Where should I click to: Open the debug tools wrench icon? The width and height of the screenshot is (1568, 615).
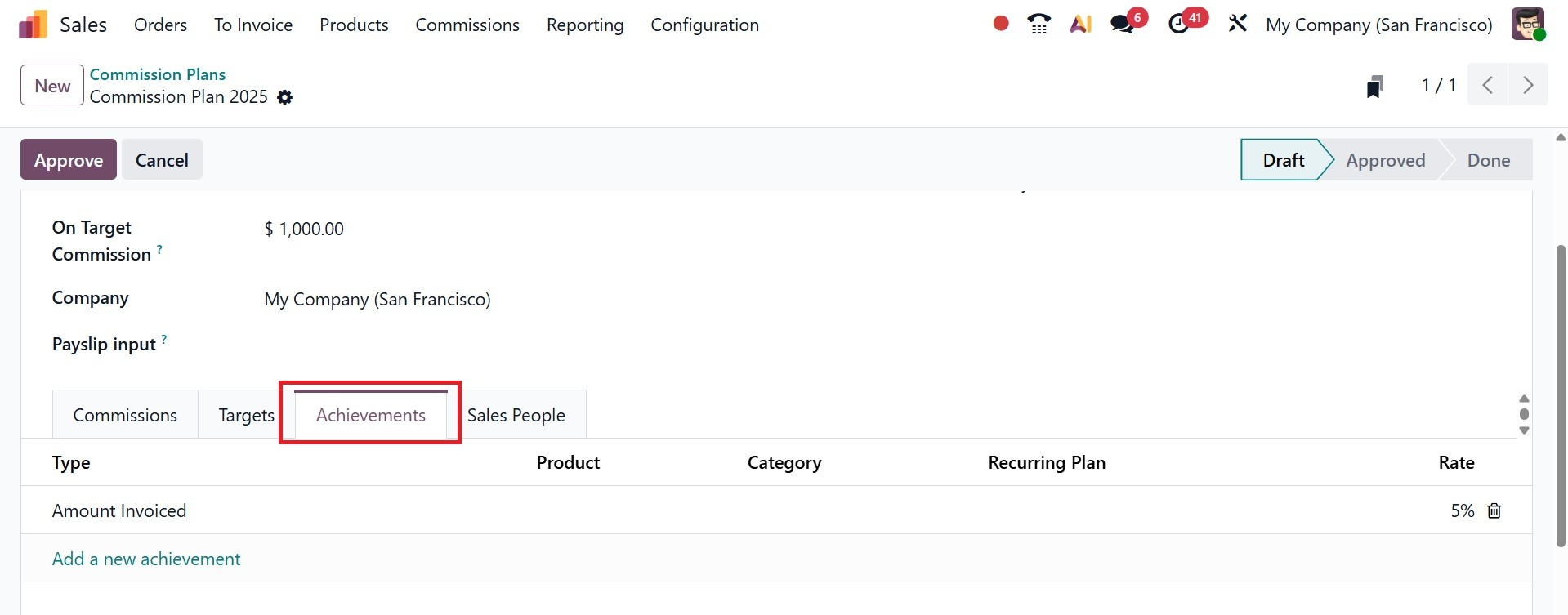(1237, 24)
